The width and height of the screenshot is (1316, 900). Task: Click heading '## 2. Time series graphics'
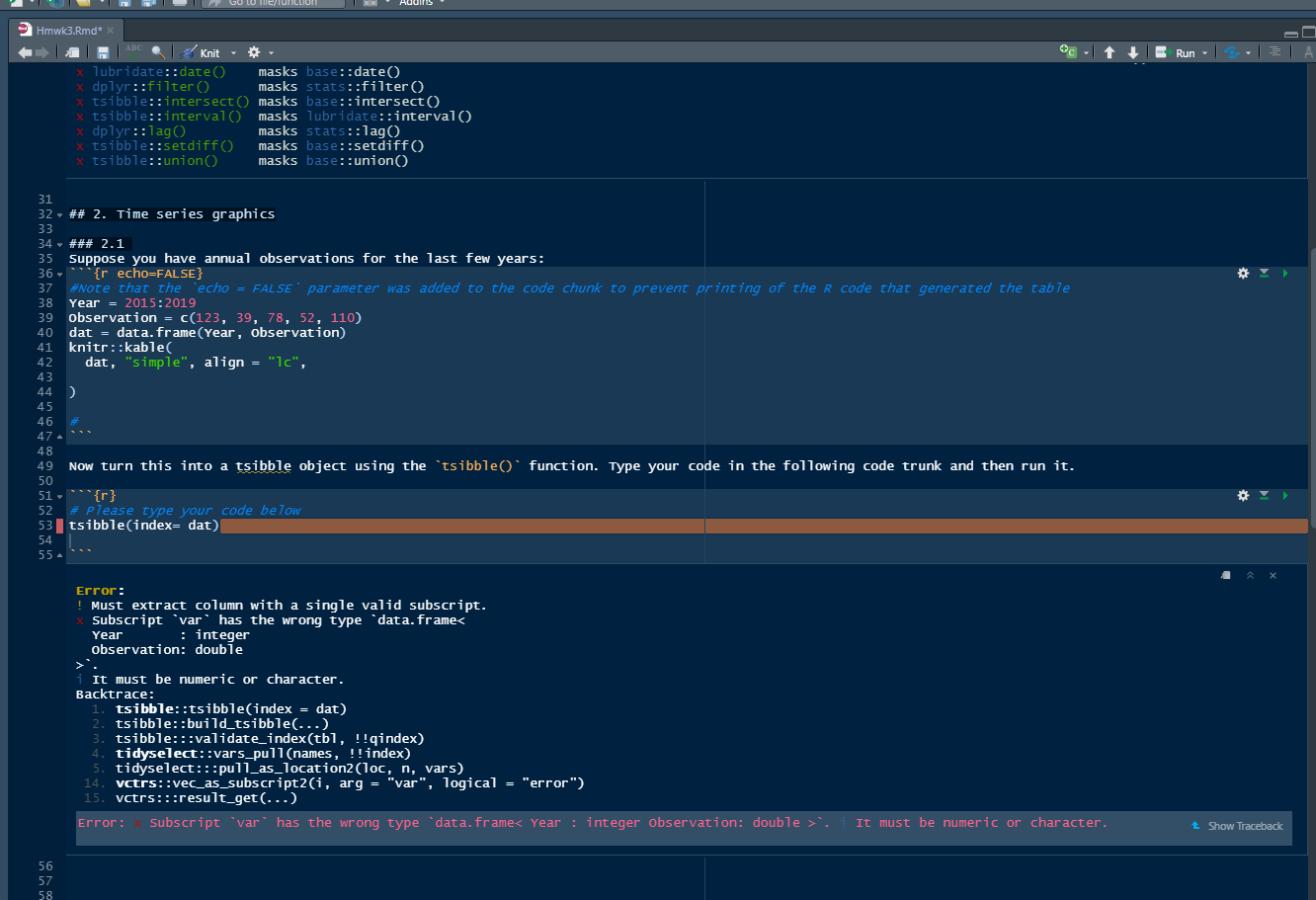172,213
